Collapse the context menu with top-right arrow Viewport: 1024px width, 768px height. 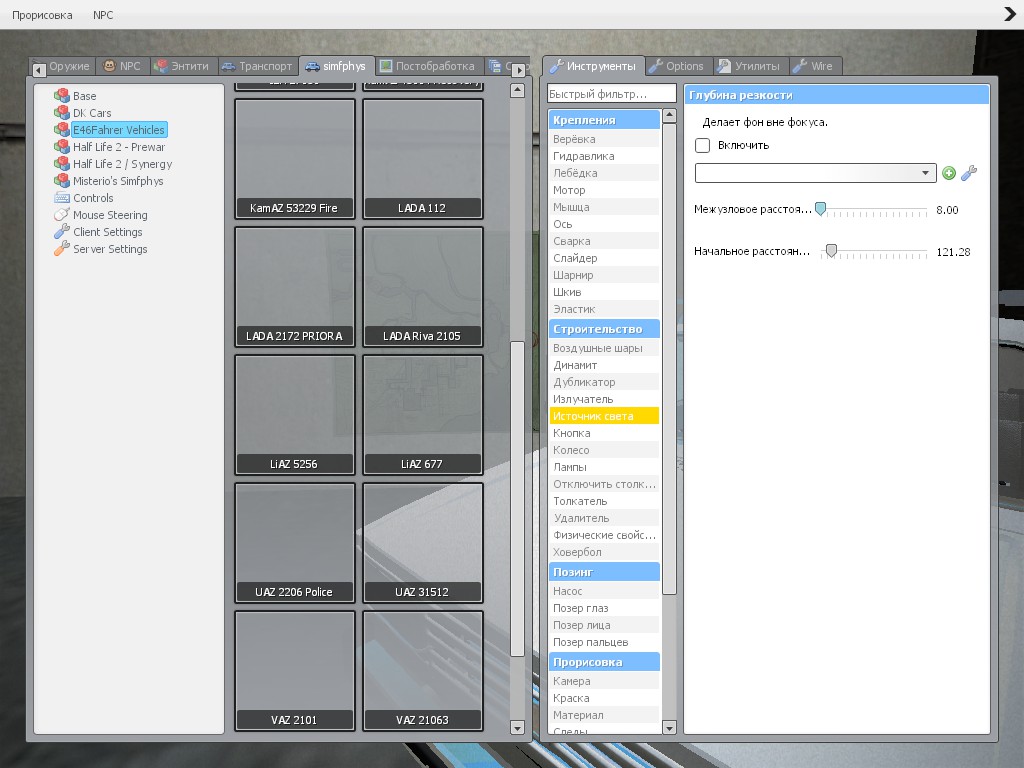pos(1010,14)
